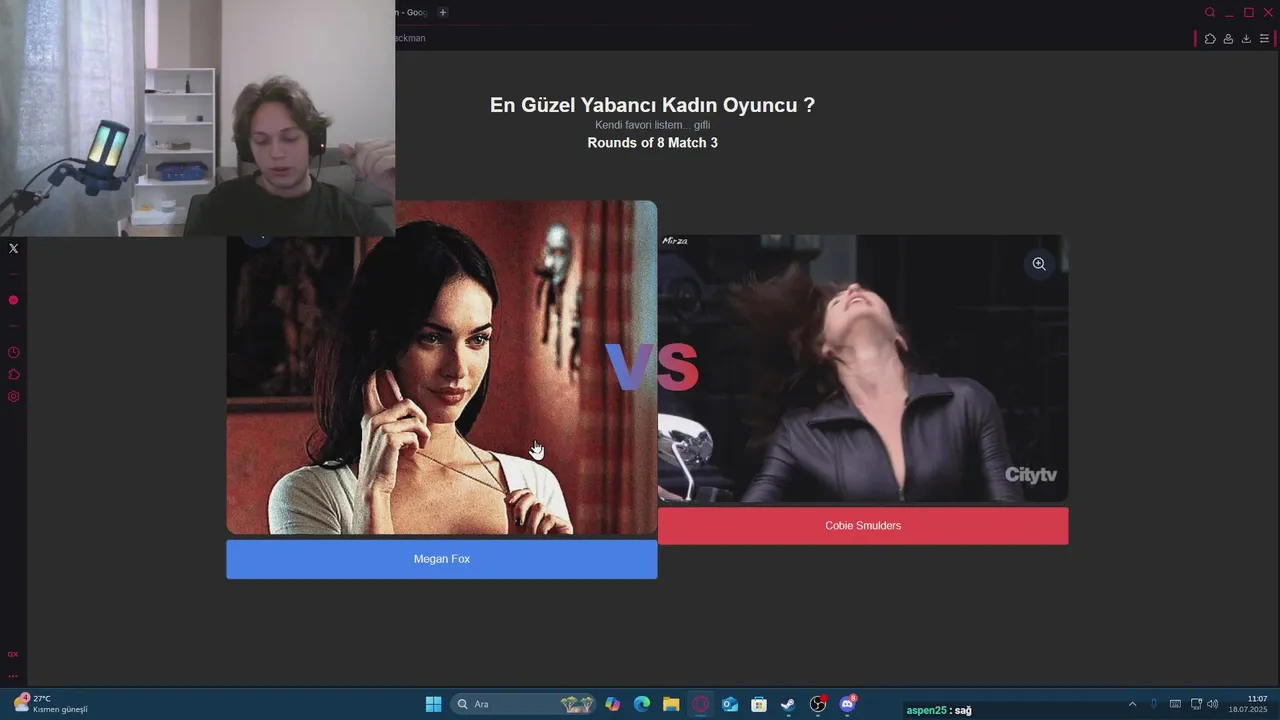Viewport: 1280px width, 720px height.
Task: Click the 'En Güzel Yabancı Kadın Oyuncu ?' title
Action: (x=652, y=105)
